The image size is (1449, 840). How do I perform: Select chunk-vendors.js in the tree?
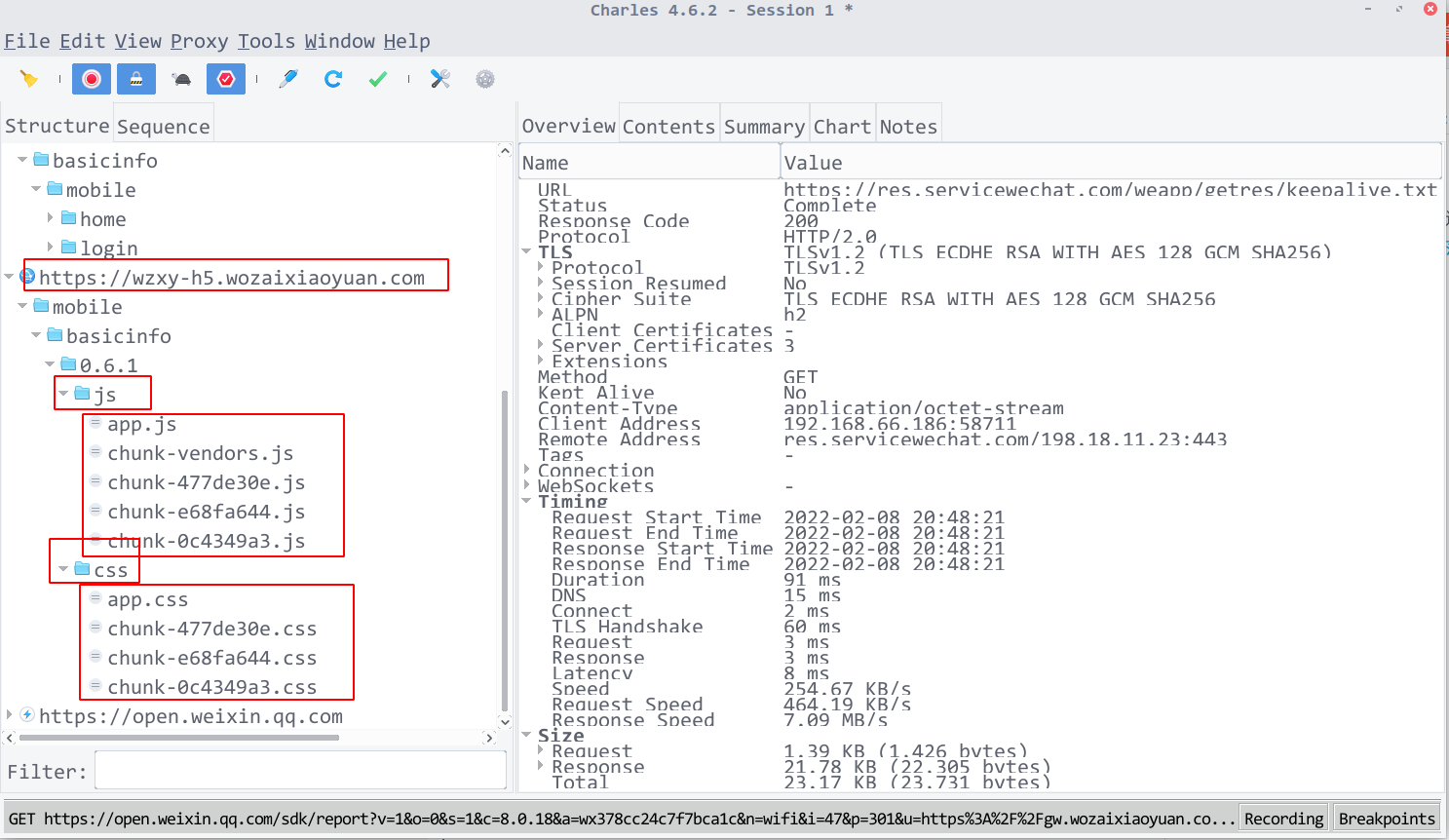(x=200, y=453)
